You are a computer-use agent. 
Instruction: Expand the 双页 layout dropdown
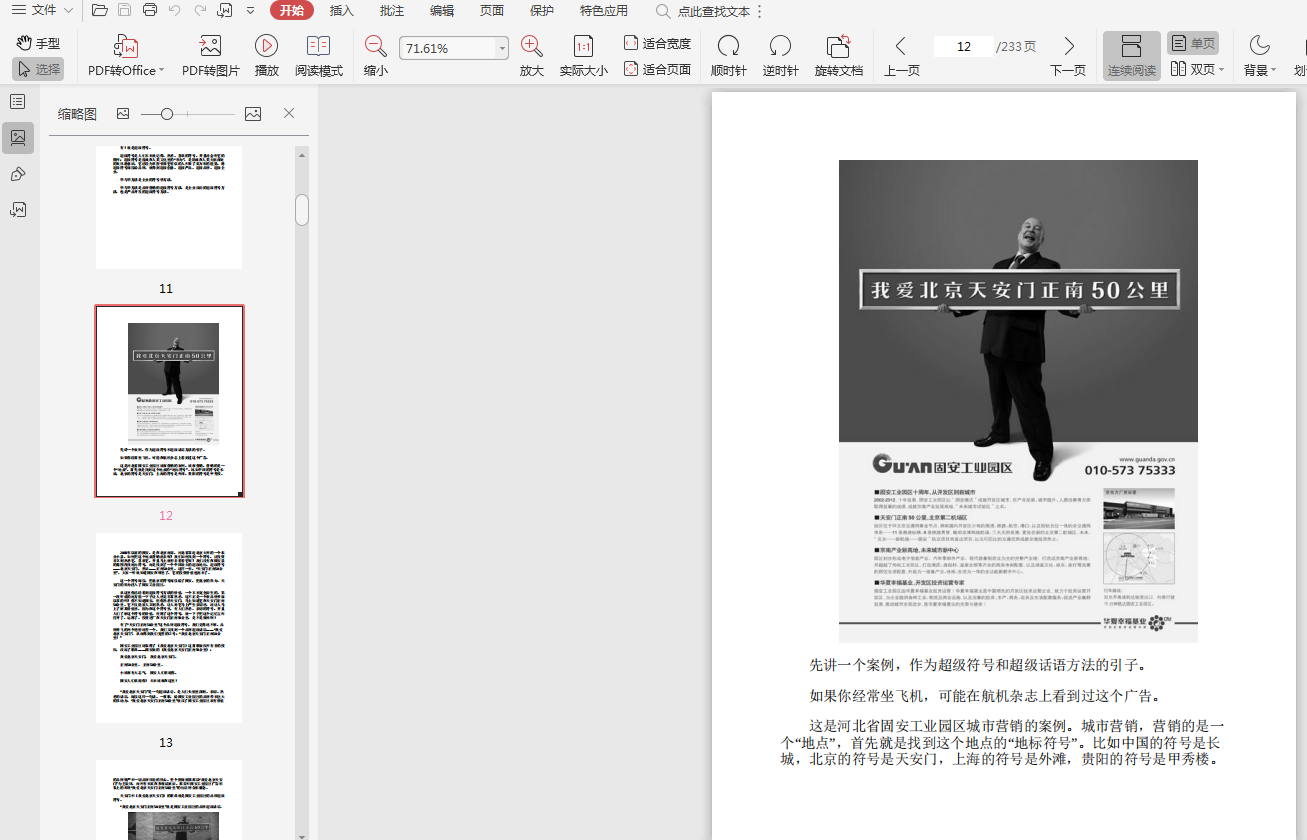(1221, 70)
